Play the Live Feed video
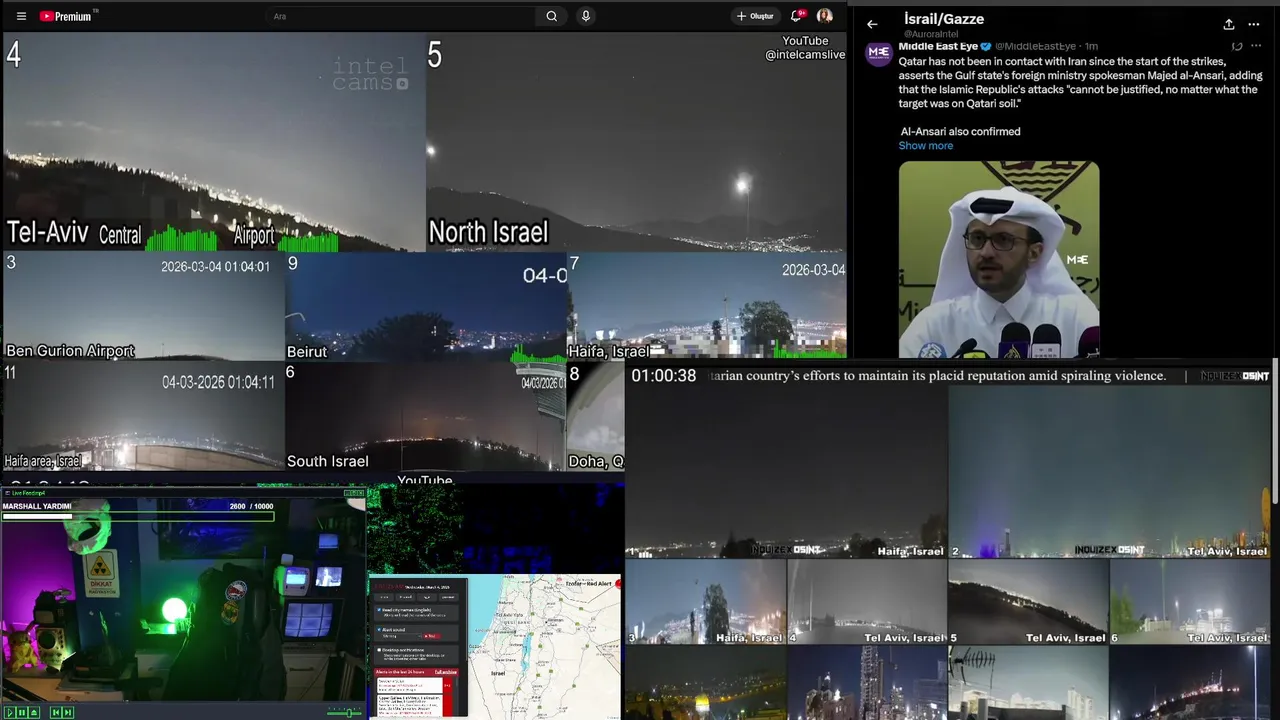 coord(10,713)
